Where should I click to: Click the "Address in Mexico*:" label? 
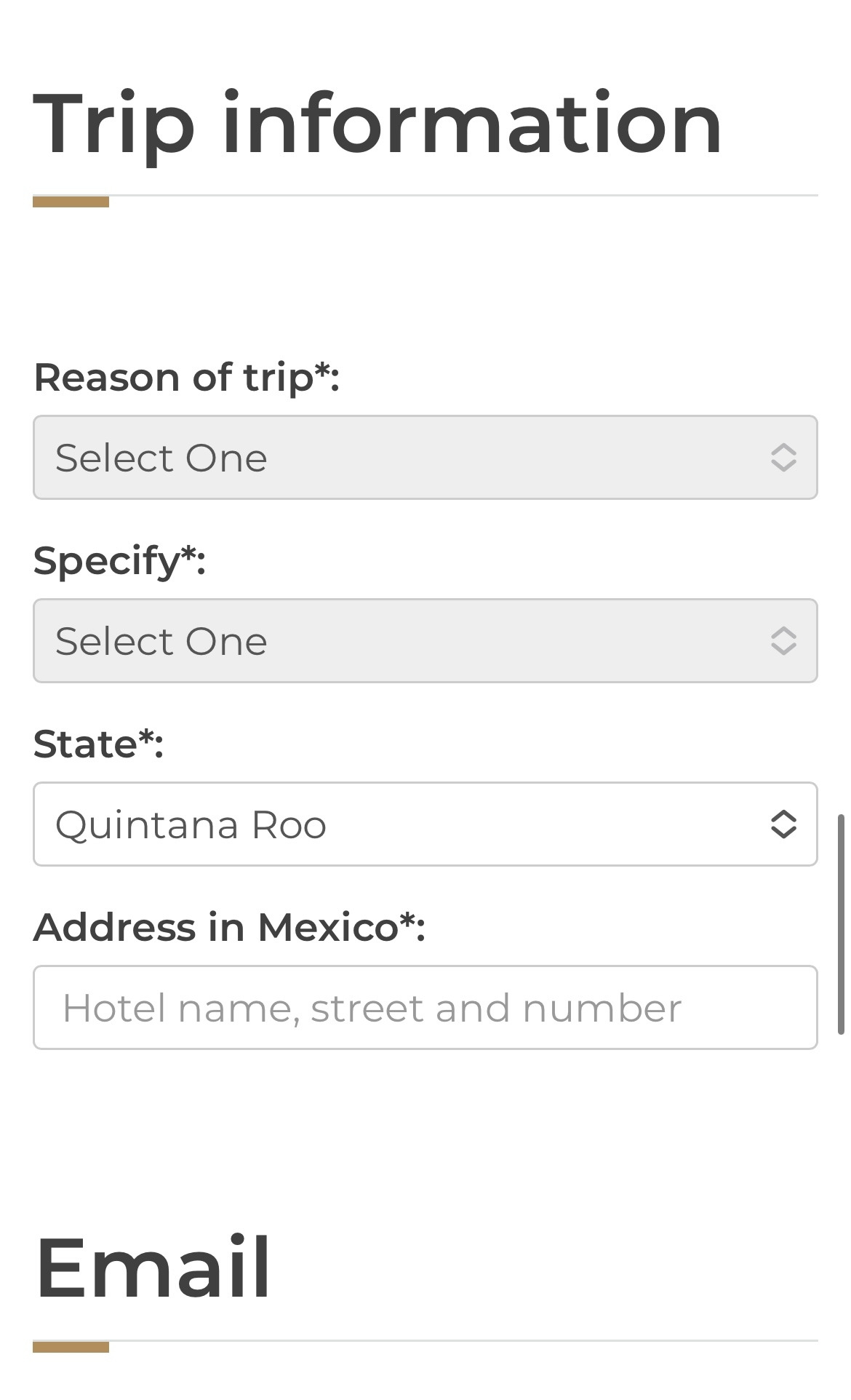[x=229, y=928]
